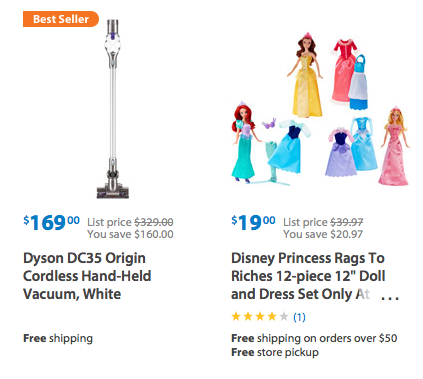Click the Dyson list price $329.00 text
The height and width of the screenshot is (379, 423).
[130, 222]
